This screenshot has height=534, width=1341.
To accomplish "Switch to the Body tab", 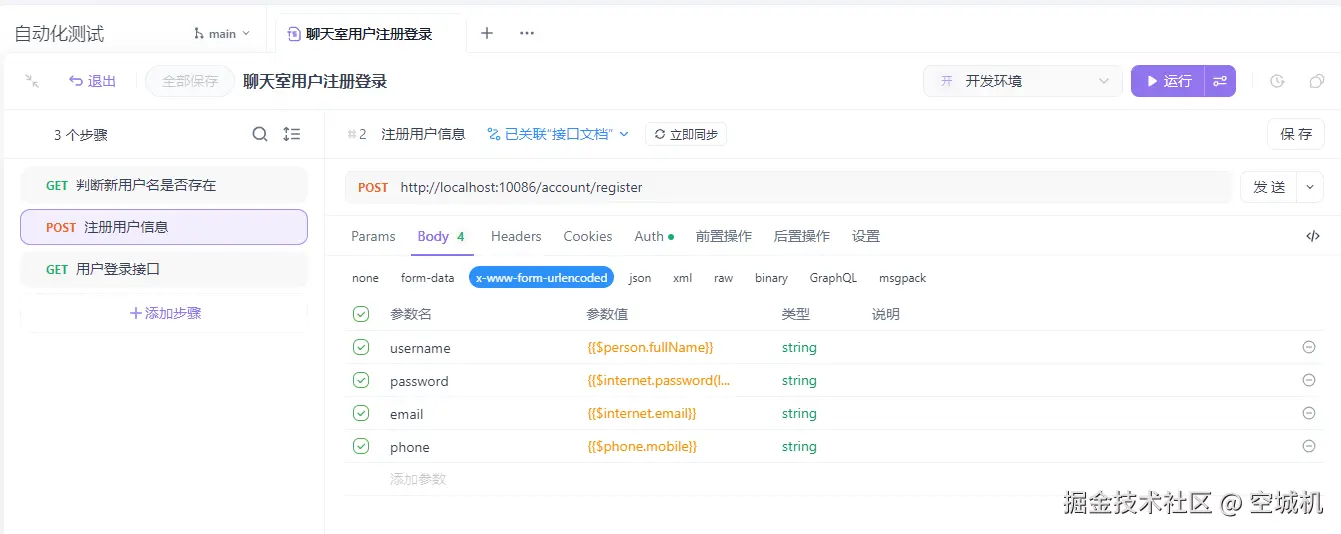I will pyautogui.click(x=441, y=236).
